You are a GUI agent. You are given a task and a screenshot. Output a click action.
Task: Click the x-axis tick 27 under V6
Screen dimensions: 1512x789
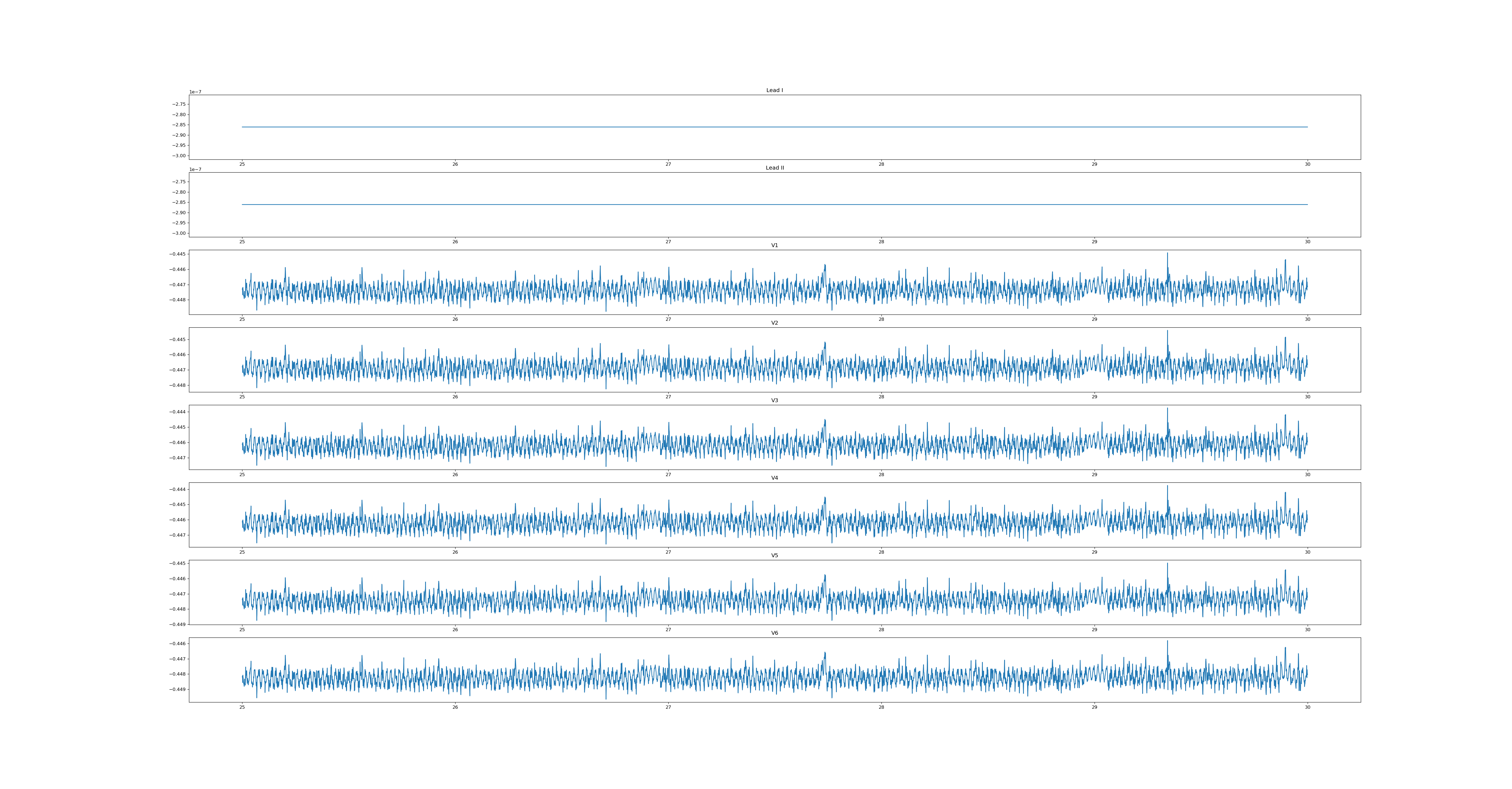668,707
